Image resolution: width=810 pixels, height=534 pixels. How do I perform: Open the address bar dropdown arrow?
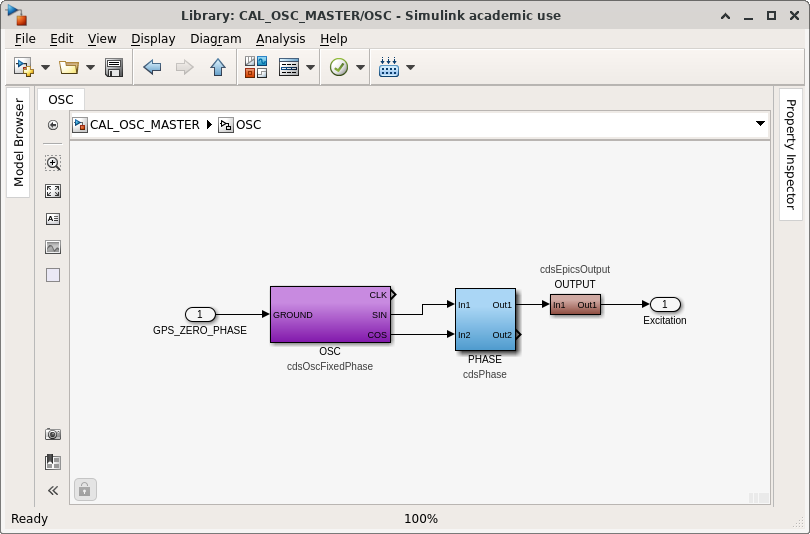(x=760, y=123)
